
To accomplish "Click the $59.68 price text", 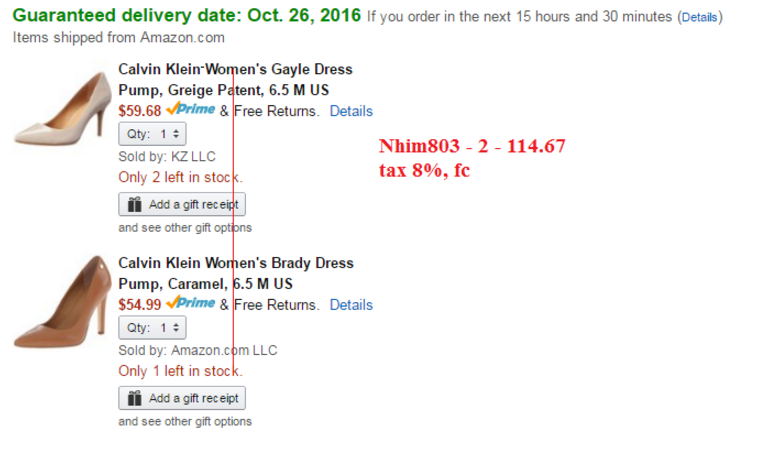I will click(x=140, y=111).
